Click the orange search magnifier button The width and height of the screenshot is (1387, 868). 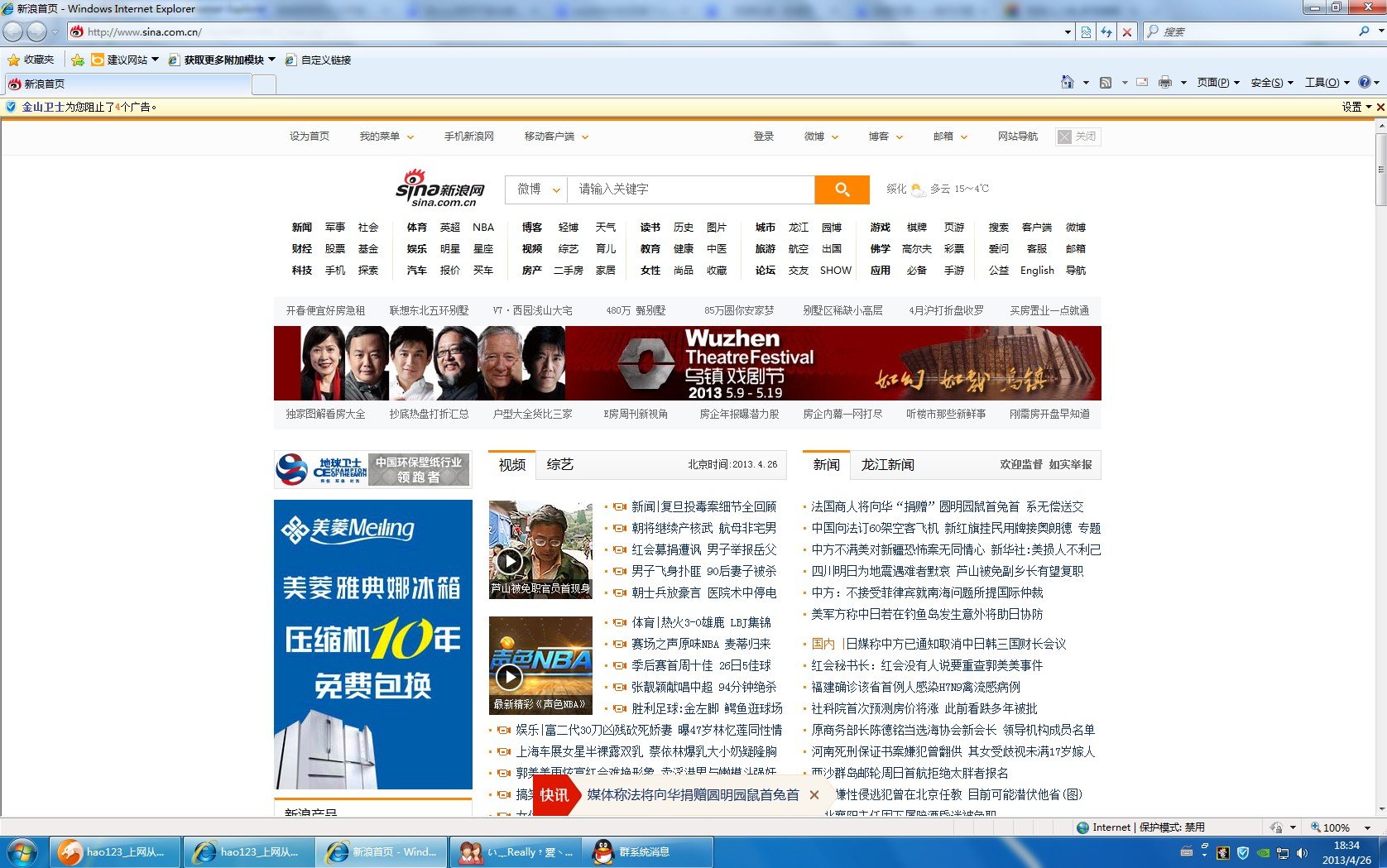point(842,189)
